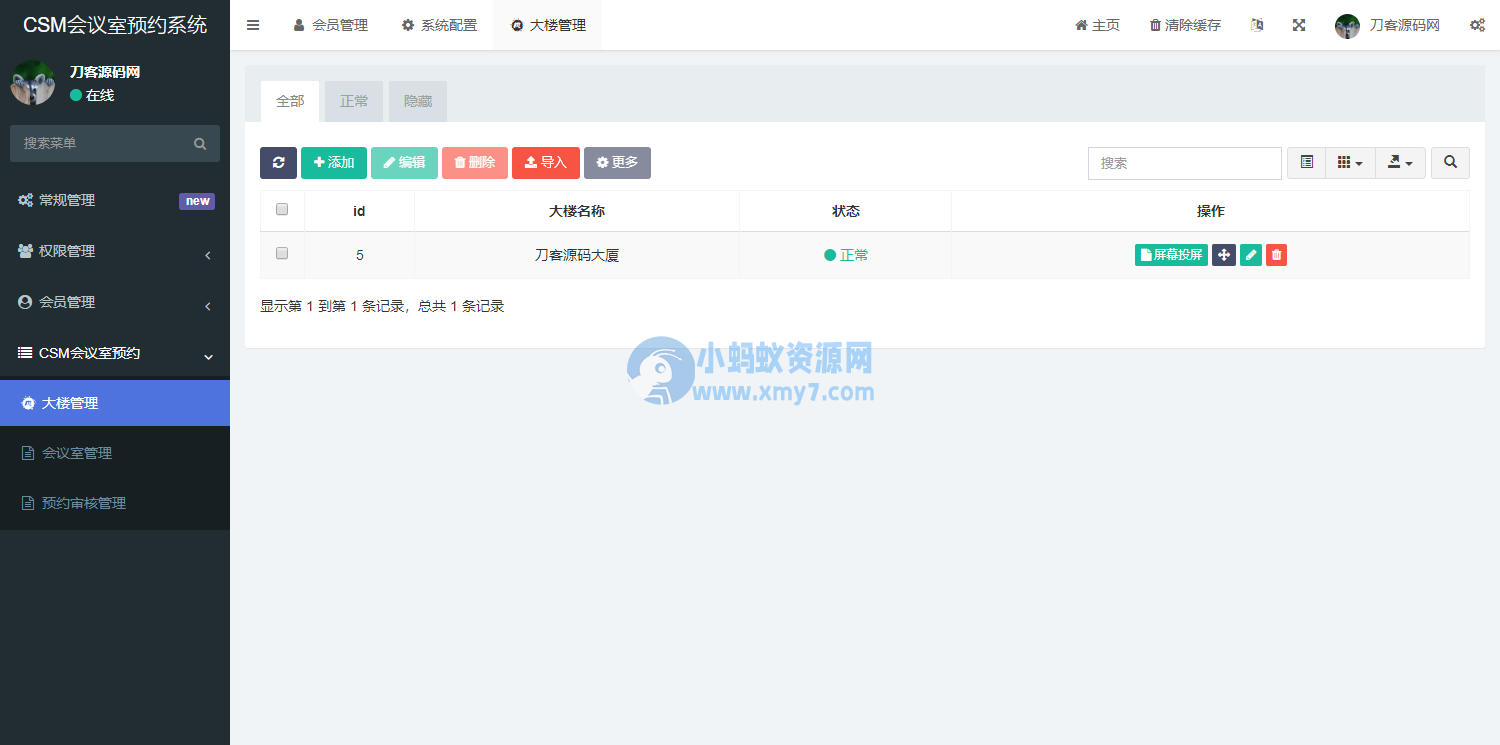Open 清除缓存 in the top bar
The image size is (1500, 745).
pyautogui.click(x=1184, y=24)
